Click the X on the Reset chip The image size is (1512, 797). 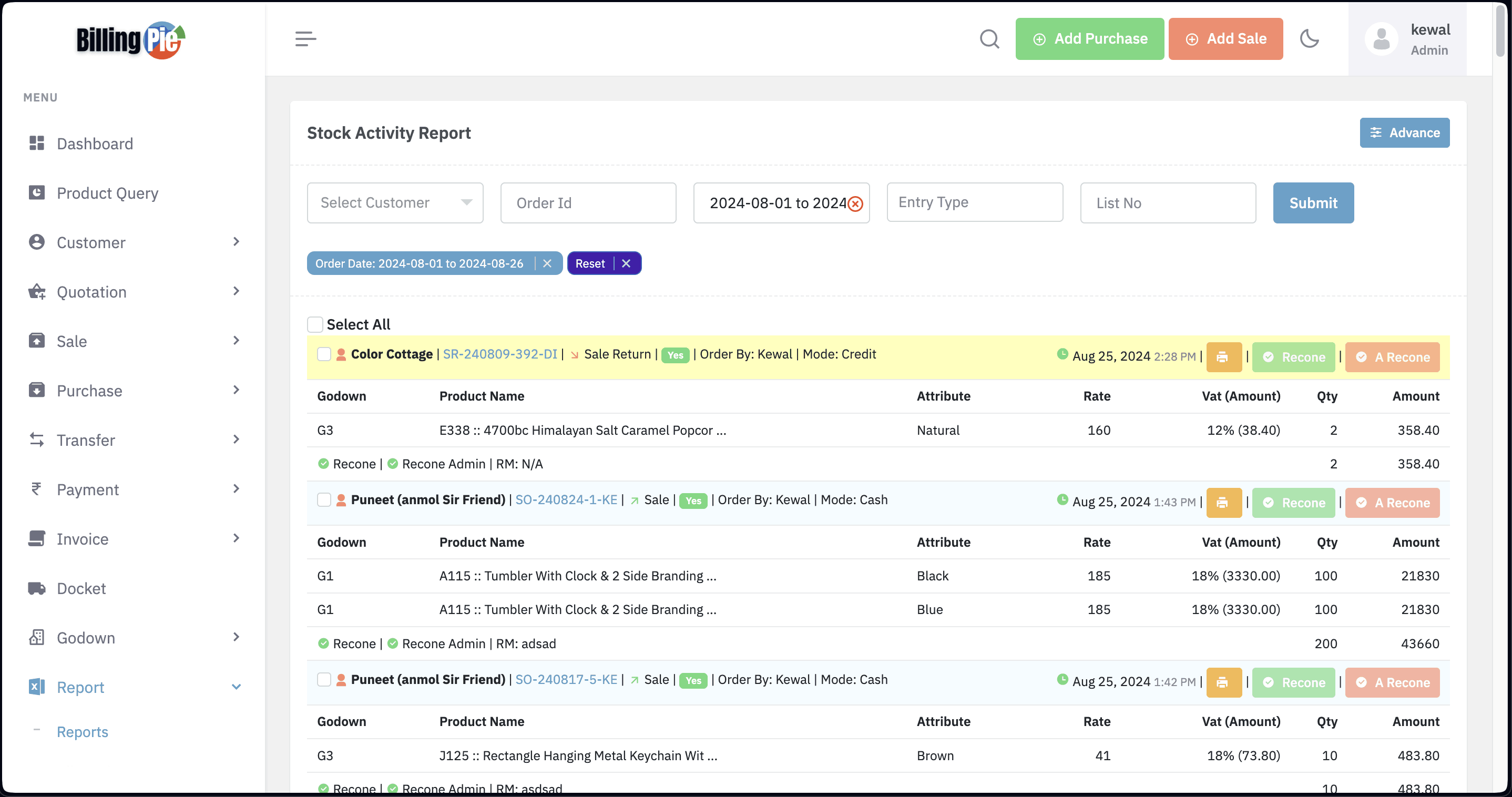(626, 263)
